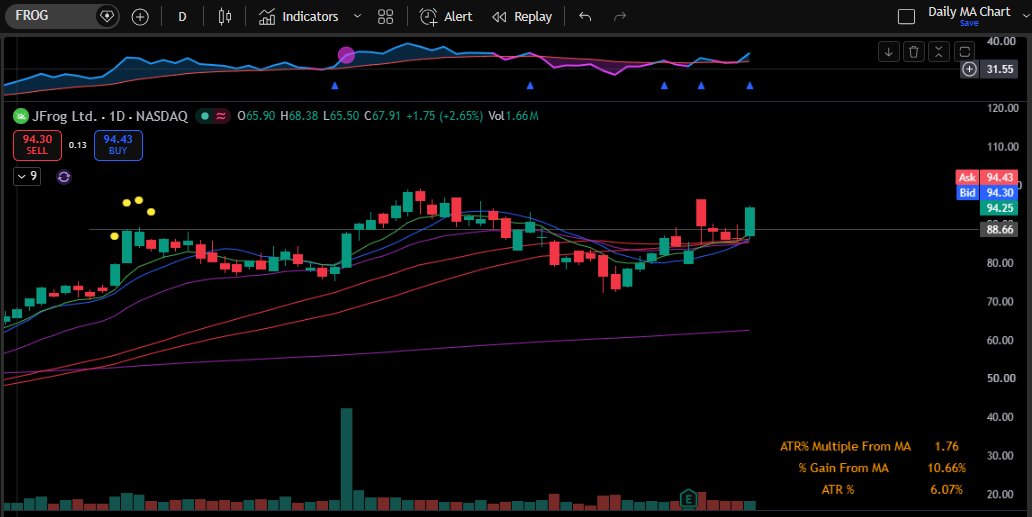Click the plus icon beside 31.55
This screenshot has height=517, width=1032.
[x=969, y=69]
